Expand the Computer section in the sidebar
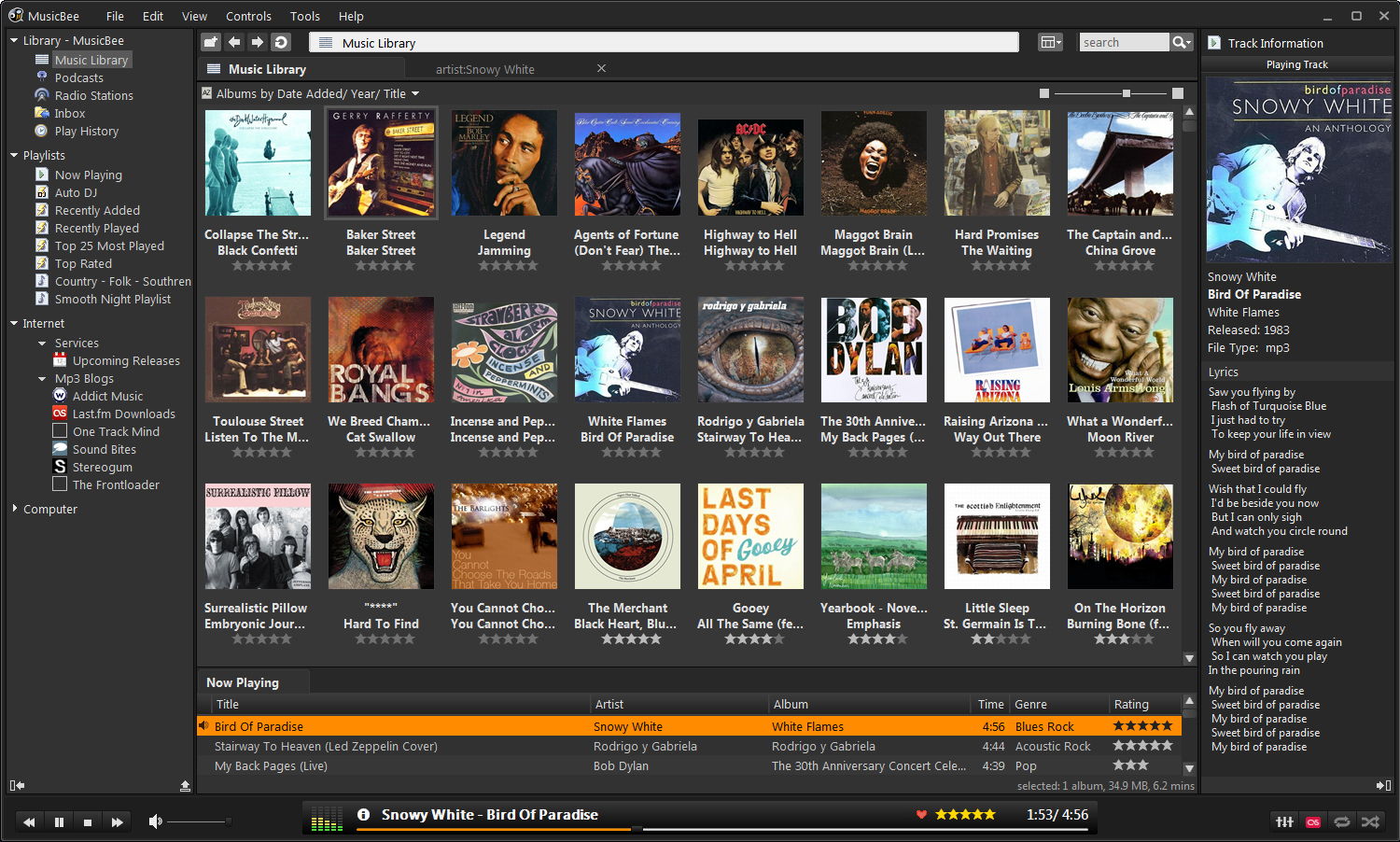The width and height of the screenshot is (1400, 842). pyautogui.click(x=14, y=509)
